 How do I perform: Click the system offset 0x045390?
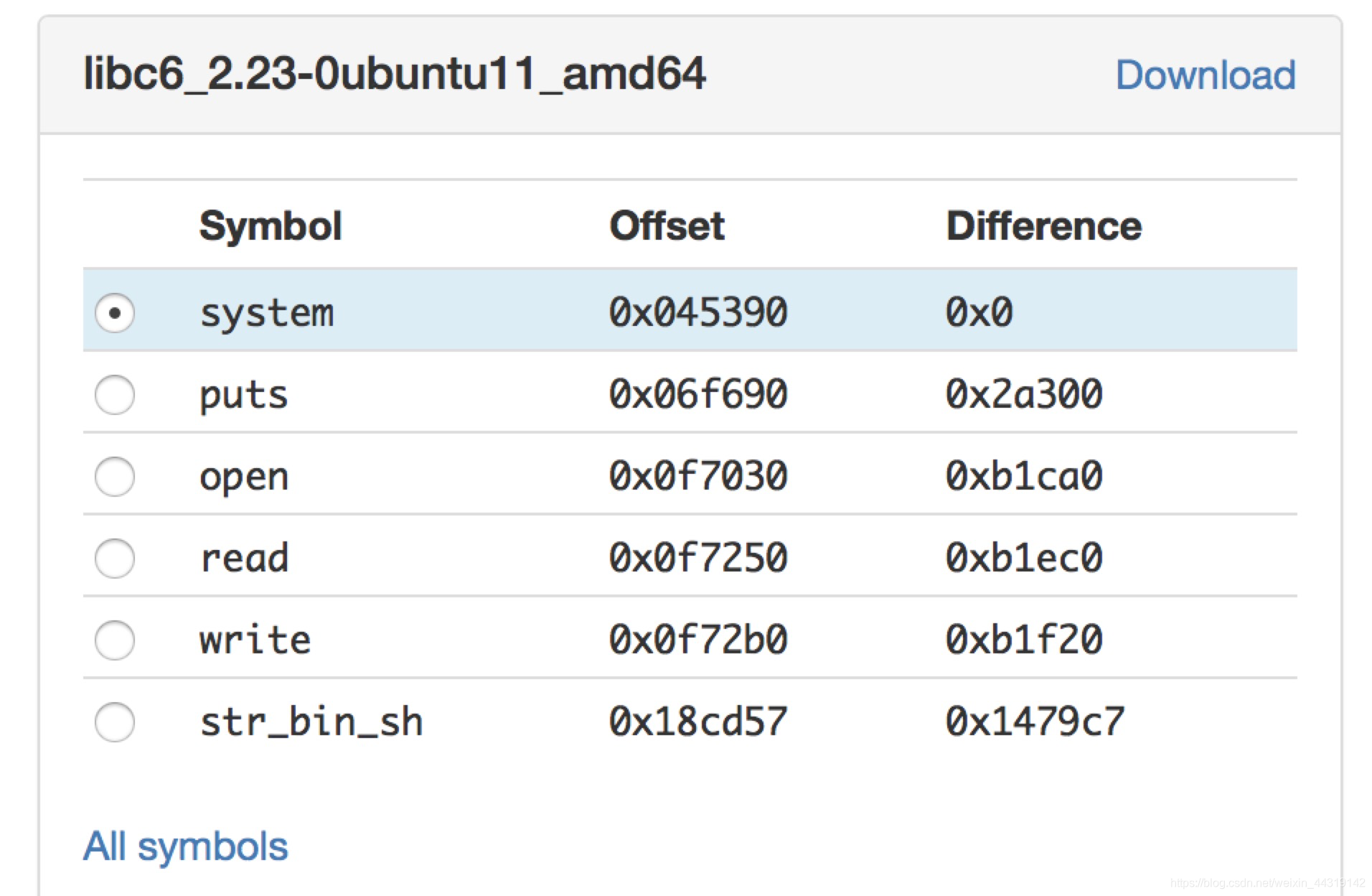698,312
